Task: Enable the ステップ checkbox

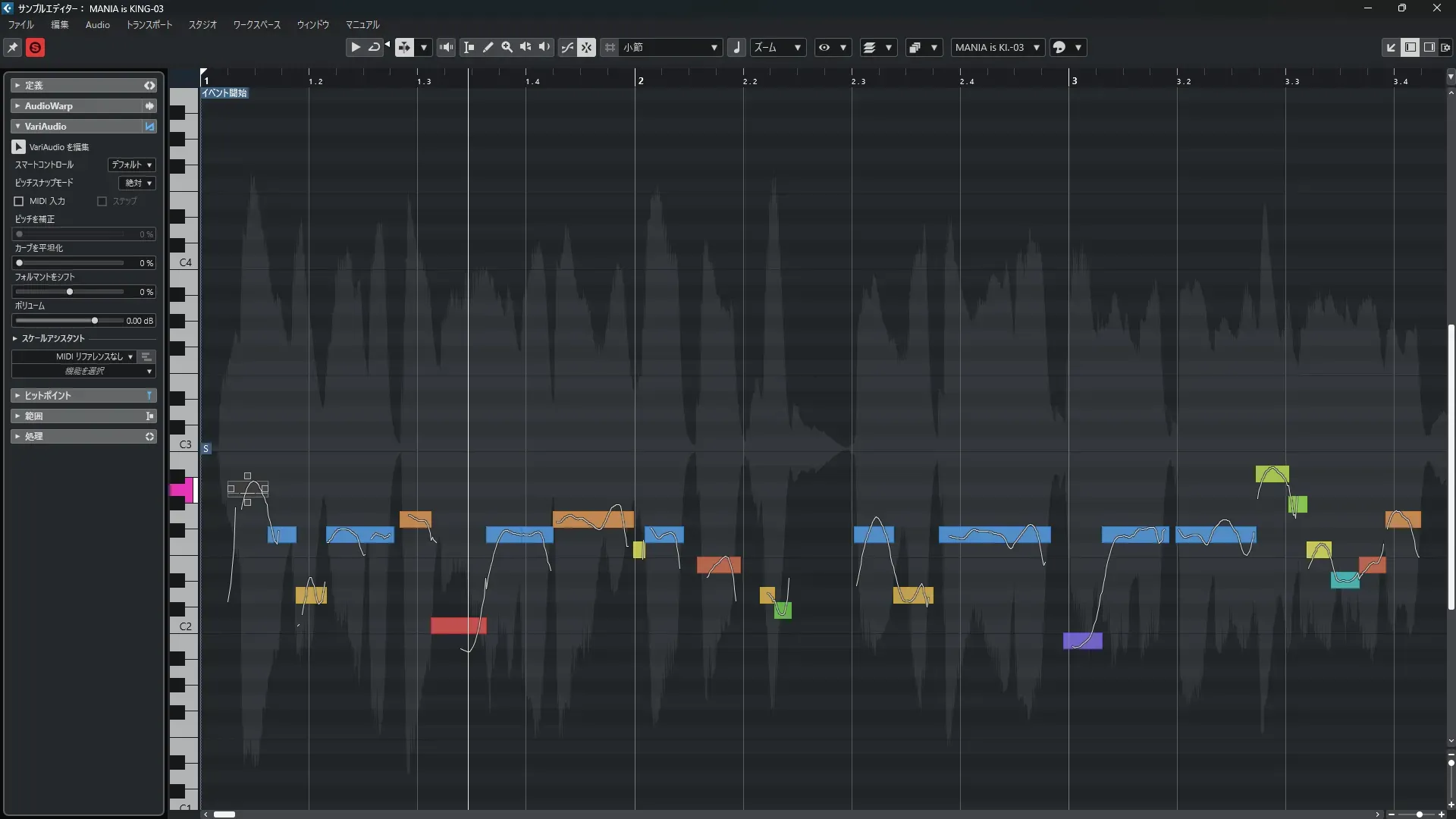Action: tap(102, 201)
